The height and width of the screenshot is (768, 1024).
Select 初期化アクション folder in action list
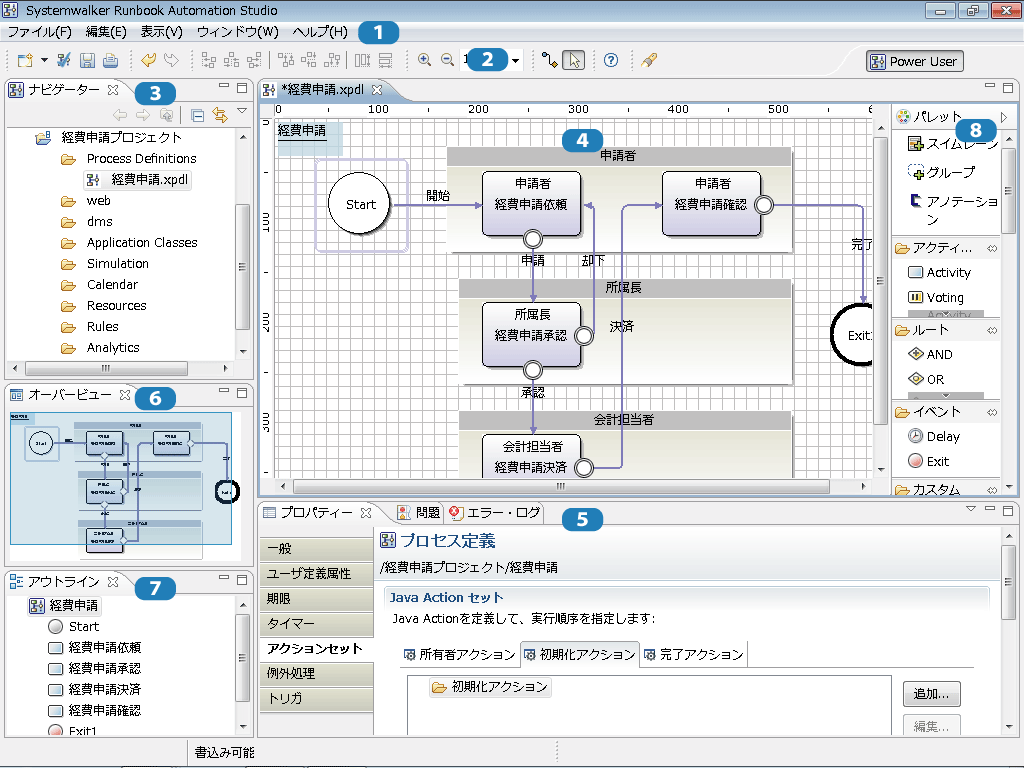490,687
